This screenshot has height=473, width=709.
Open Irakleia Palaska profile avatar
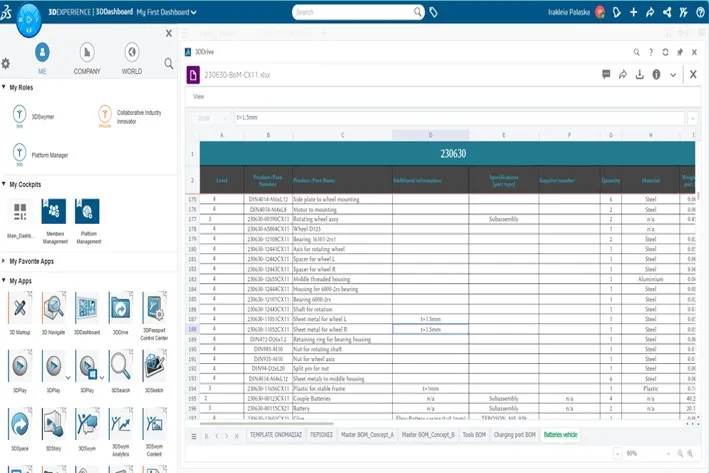coord(600,12)
